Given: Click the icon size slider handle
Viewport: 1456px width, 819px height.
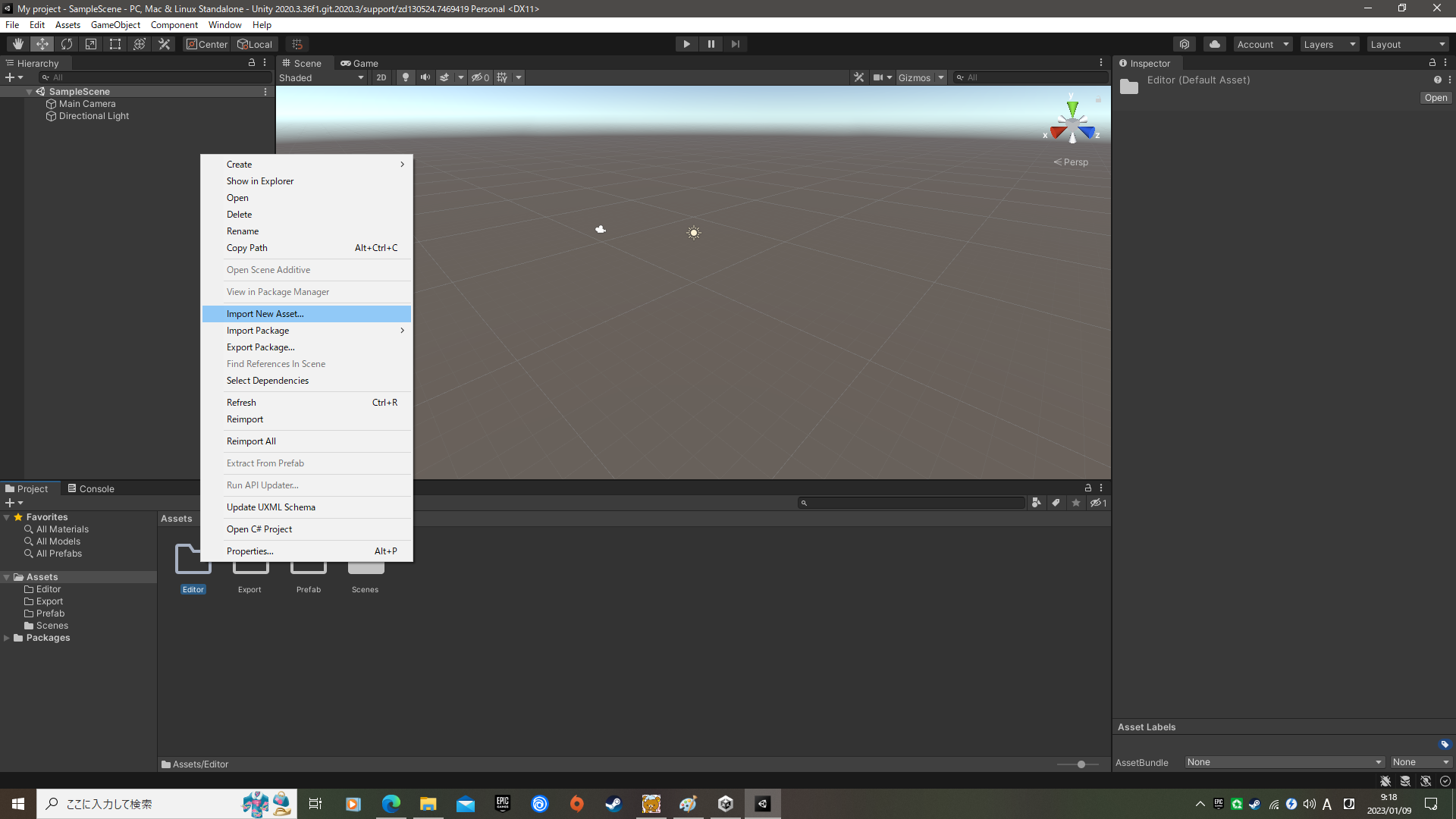Looking at the screenshot, I should [1081, 764].
